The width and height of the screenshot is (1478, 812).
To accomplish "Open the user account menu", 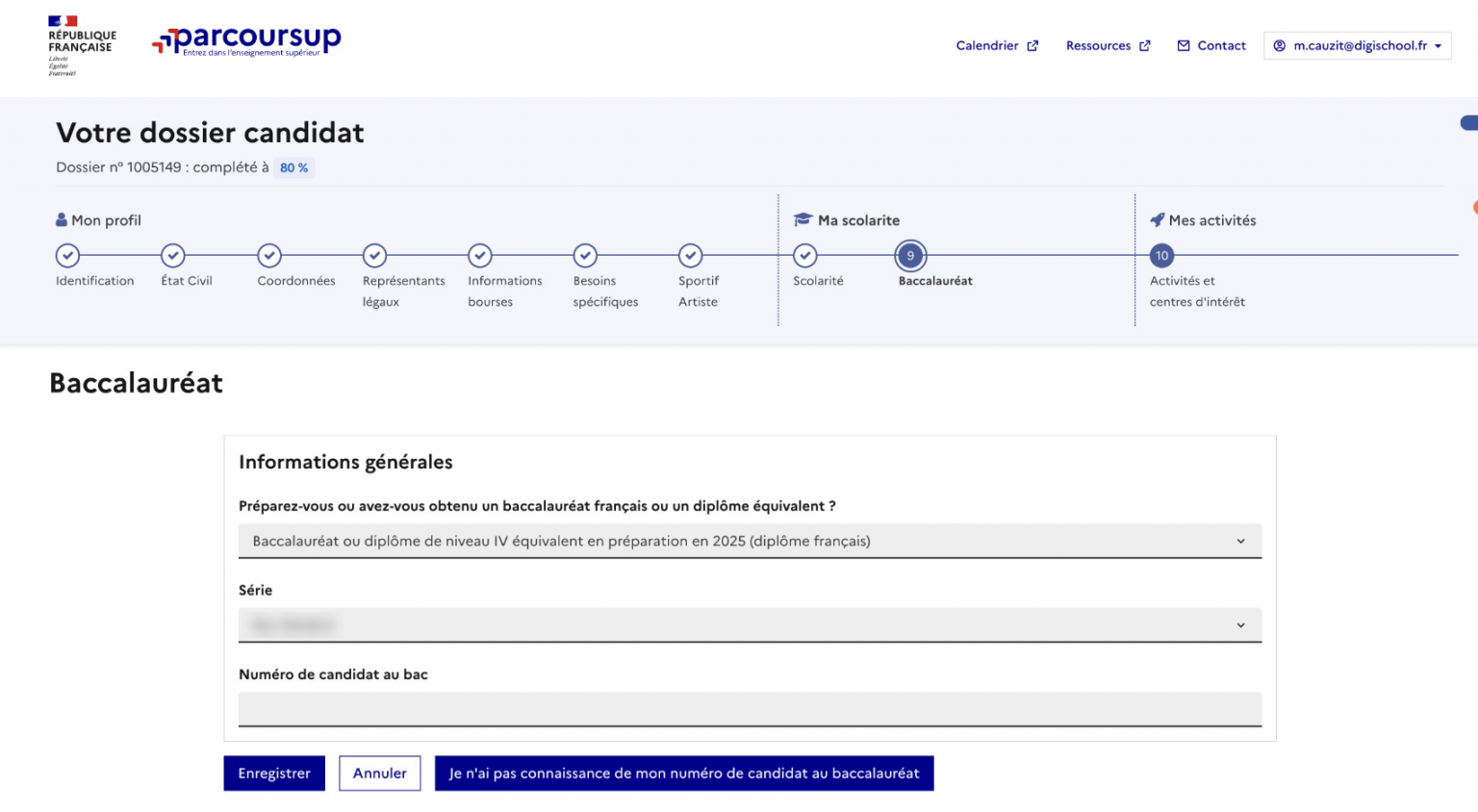I will (1357, 44).
